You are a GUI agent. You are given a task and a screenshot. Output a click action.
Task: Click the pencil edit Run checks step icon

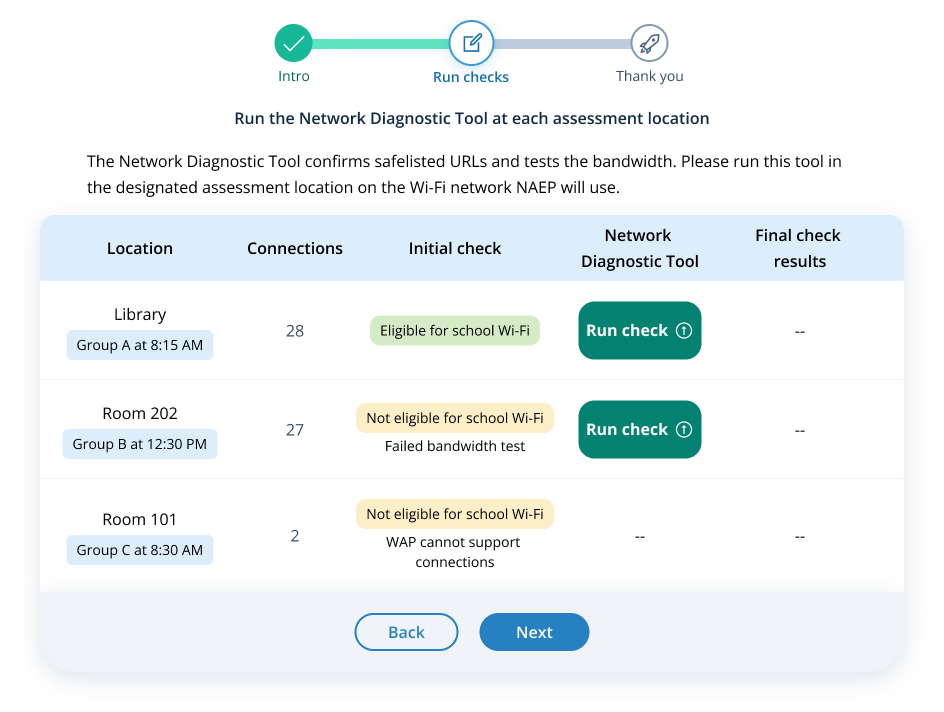pos(472,44)
